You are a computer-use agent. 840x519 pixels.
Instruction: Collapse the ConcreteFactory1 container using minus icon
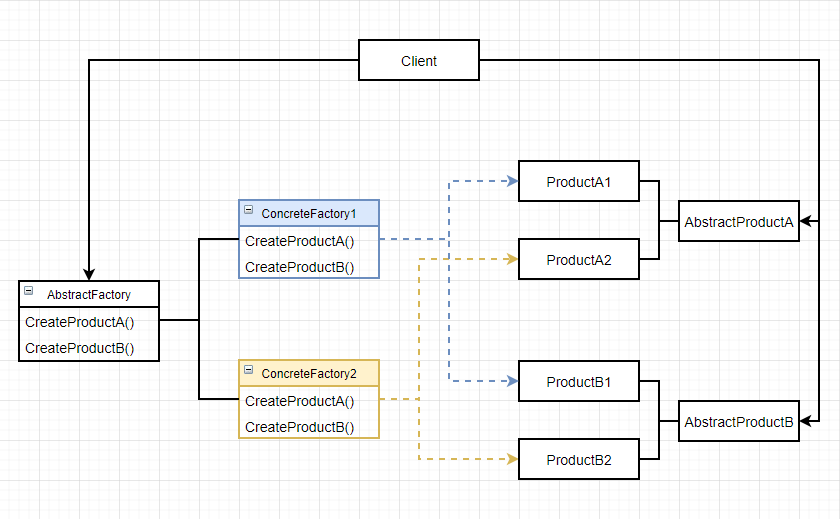(x=248, y=212)
